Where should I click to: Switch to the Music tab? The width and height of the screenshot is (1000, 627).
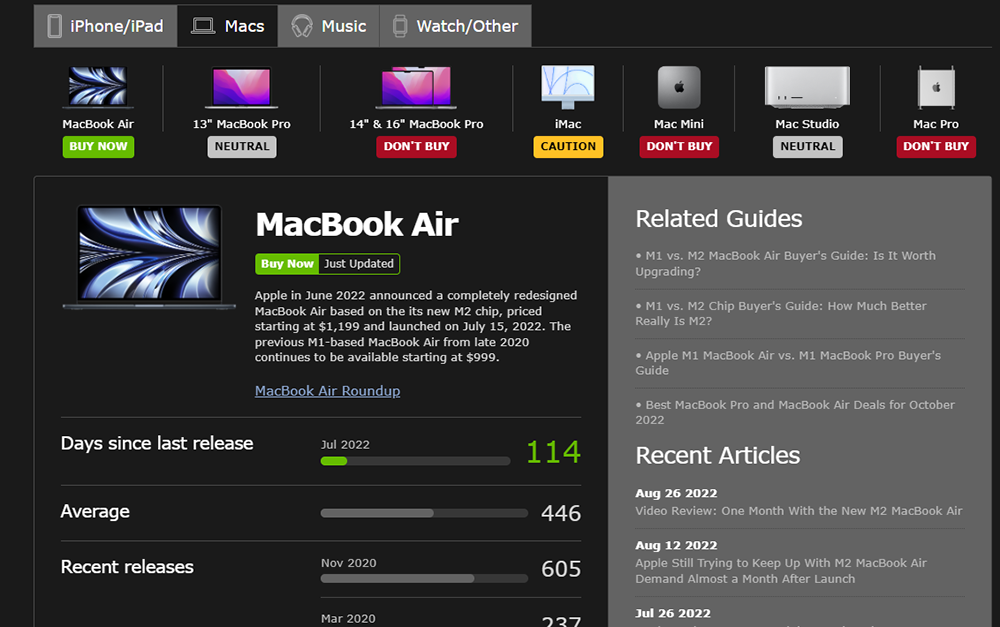point(328,26)
